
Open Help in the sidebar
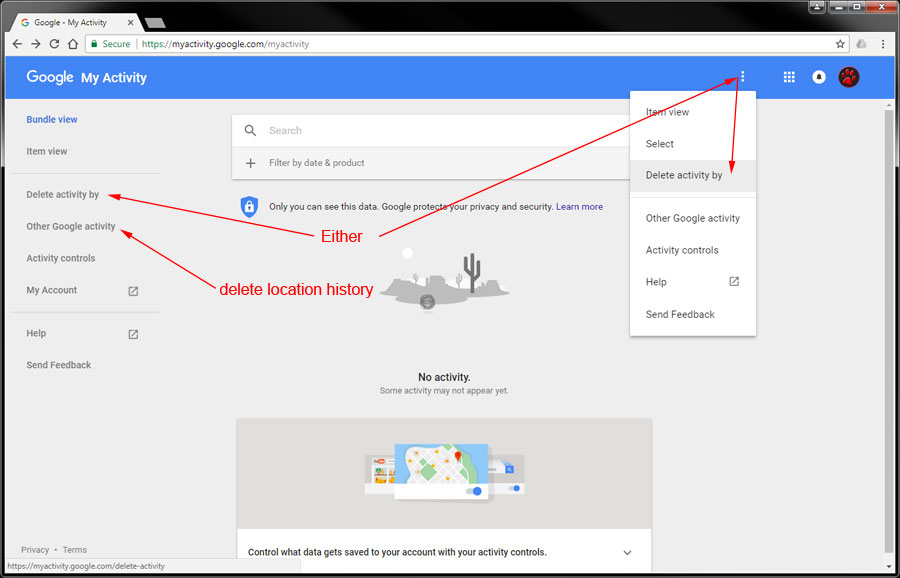coord(36,333)
